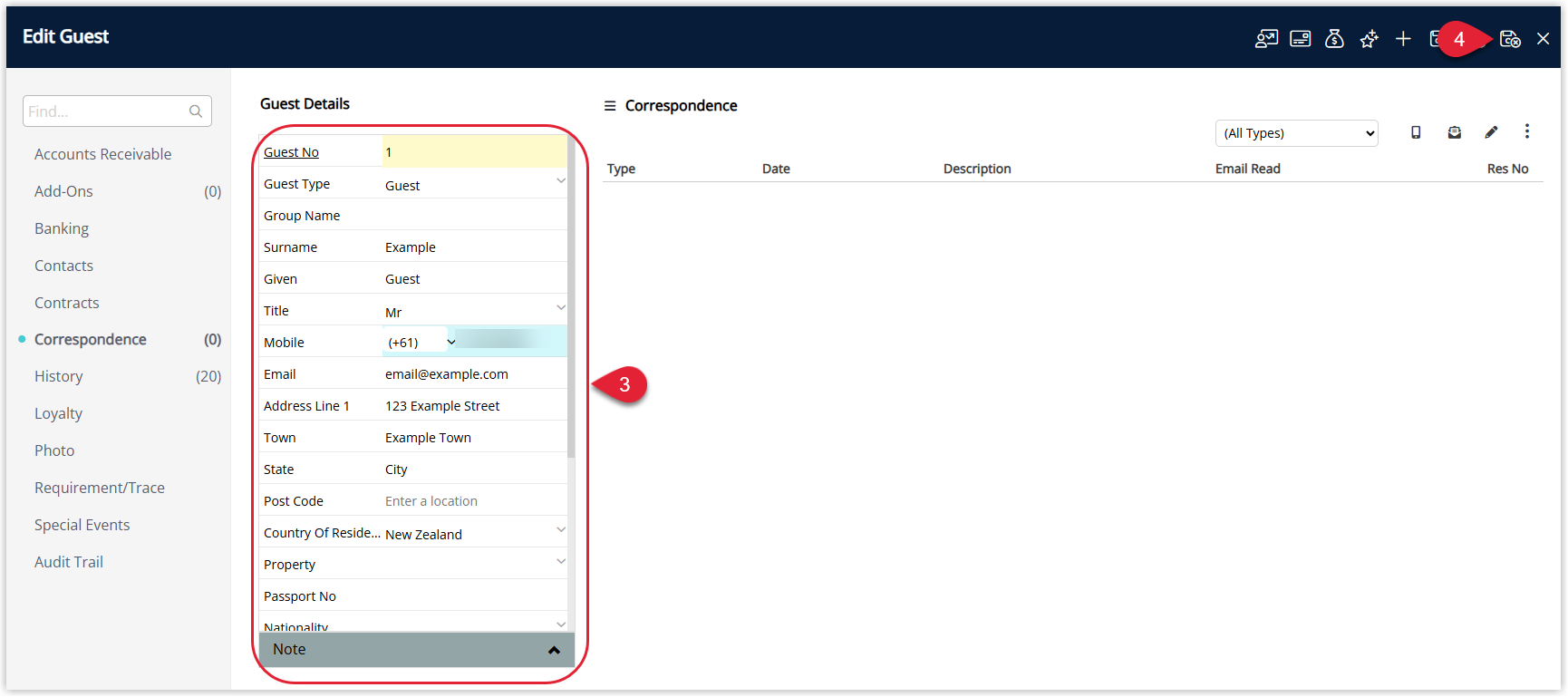
Task: Open the Loyalty section
Action: 58,413
